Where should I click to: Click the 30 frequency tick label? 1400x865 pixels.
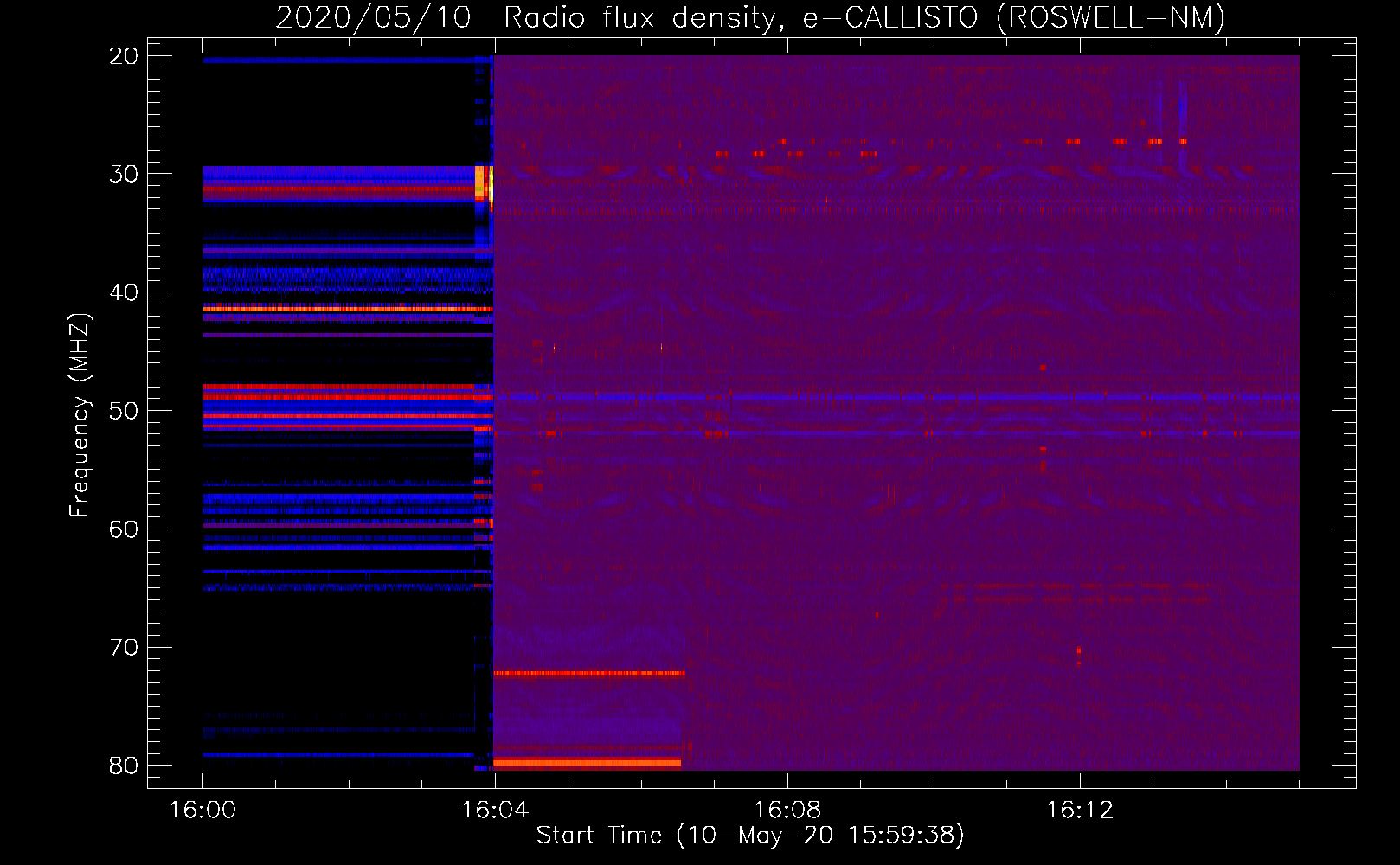[x=124, y=174]
